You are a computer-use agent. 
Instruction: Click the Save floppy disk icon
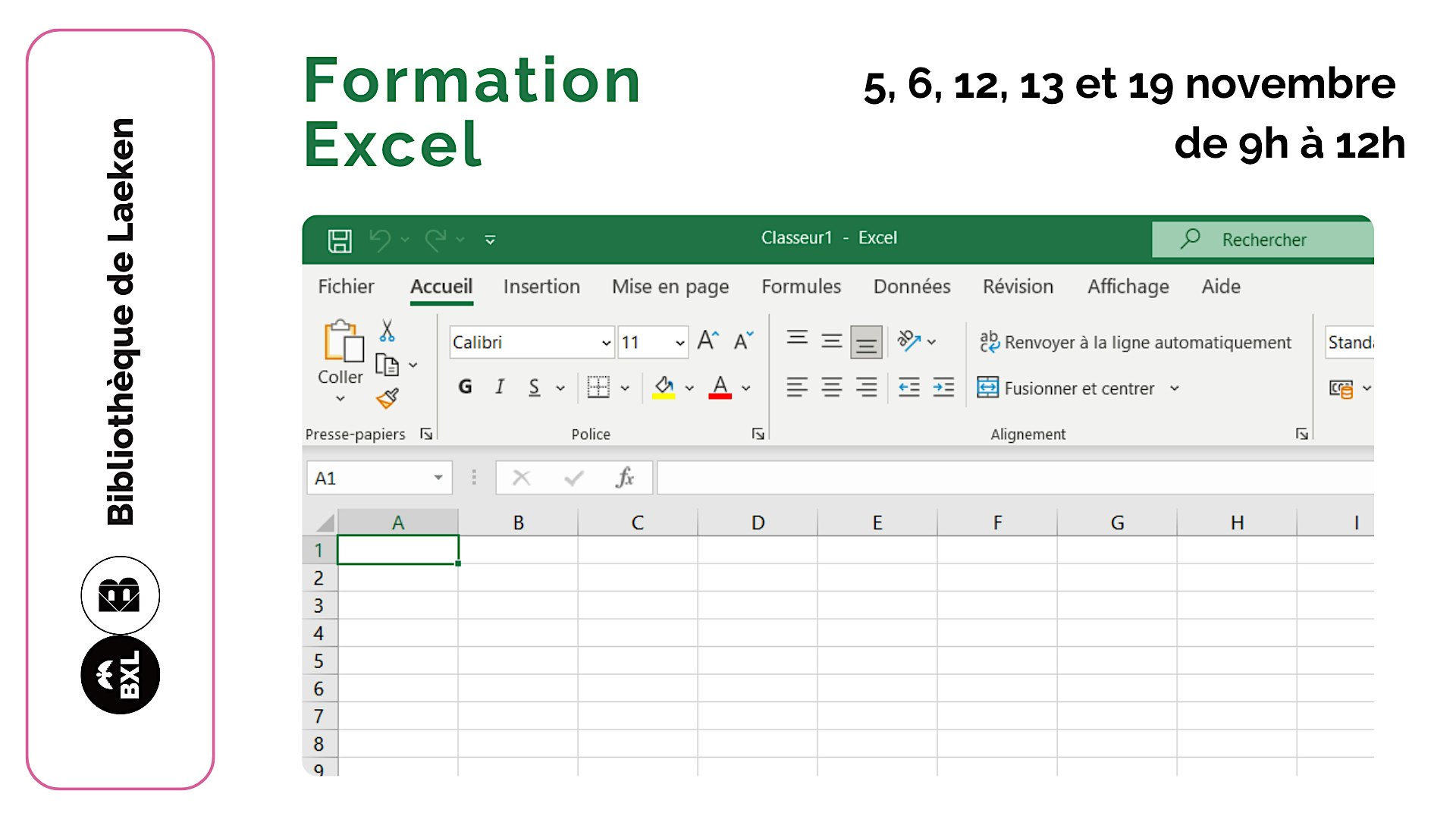point(340,240)
